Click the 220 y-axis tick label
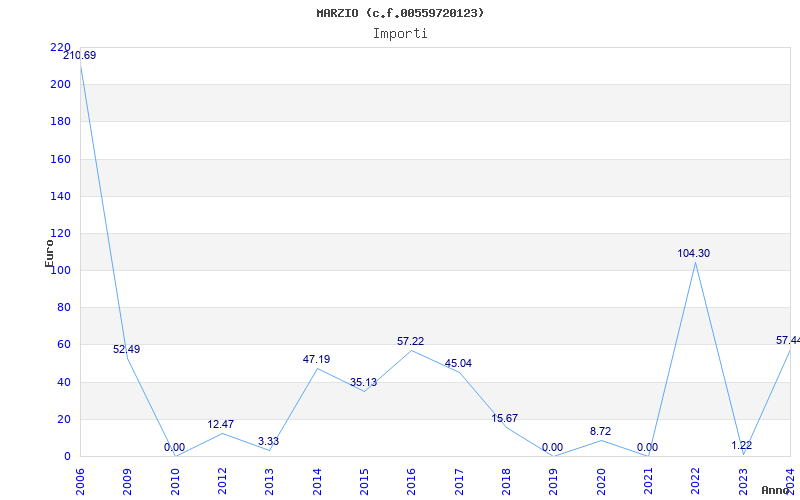 pos(60,47)
